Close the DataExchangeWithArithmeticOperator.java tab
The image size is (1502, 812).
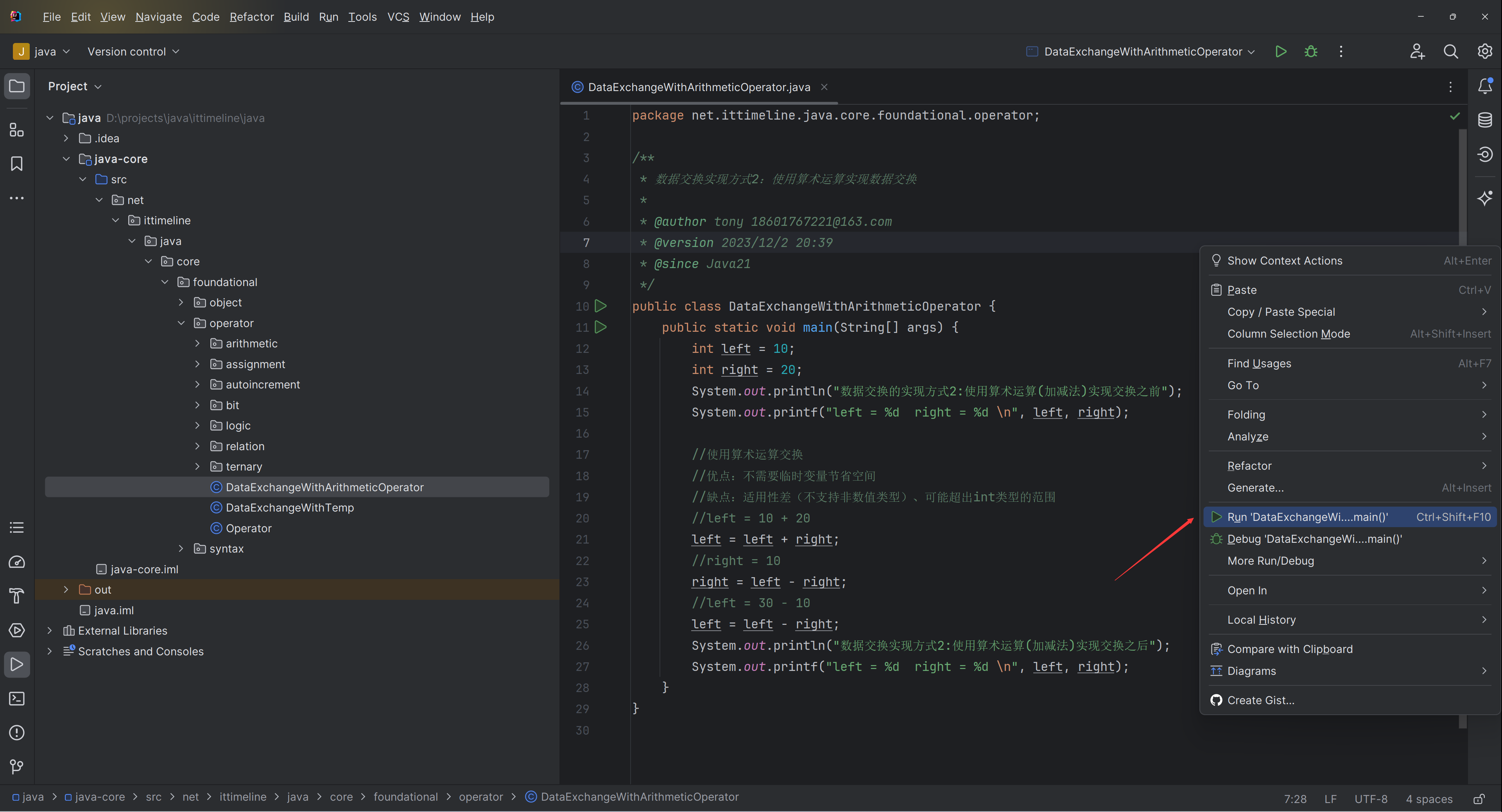click(824, 87)
